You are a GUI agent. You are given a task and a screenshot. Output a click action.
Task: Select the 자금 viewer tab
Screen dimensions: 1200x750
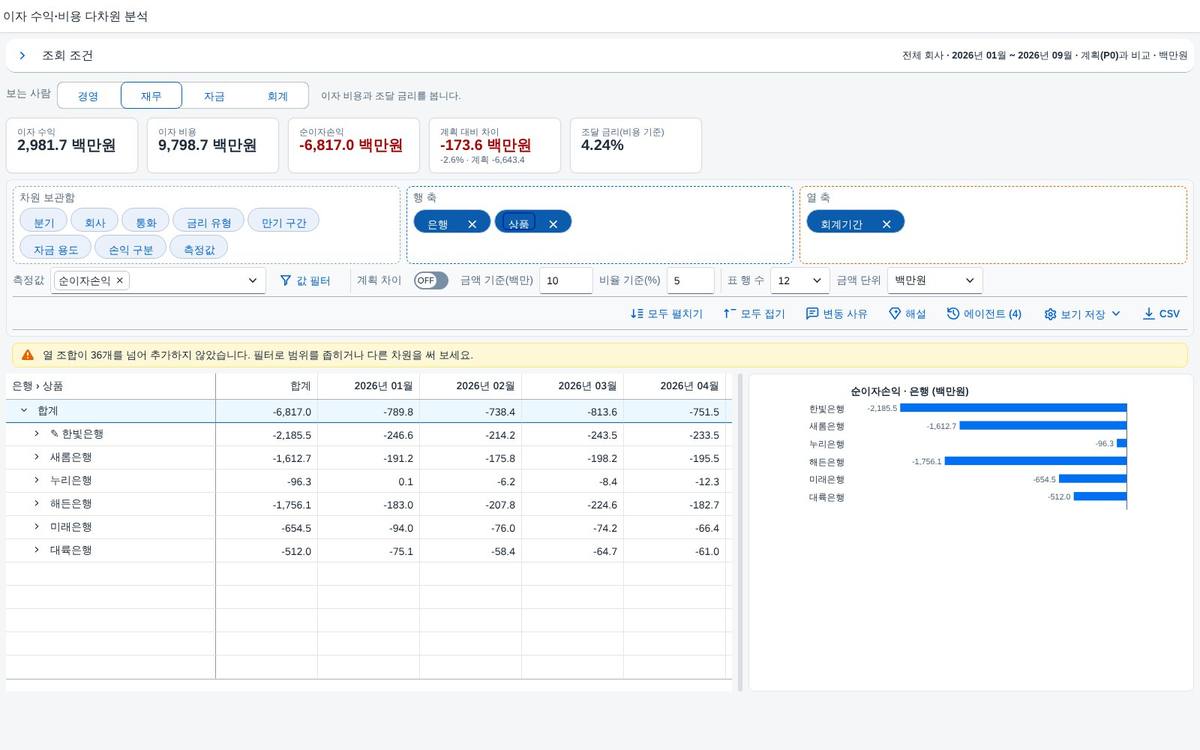(x=214, y=96)
